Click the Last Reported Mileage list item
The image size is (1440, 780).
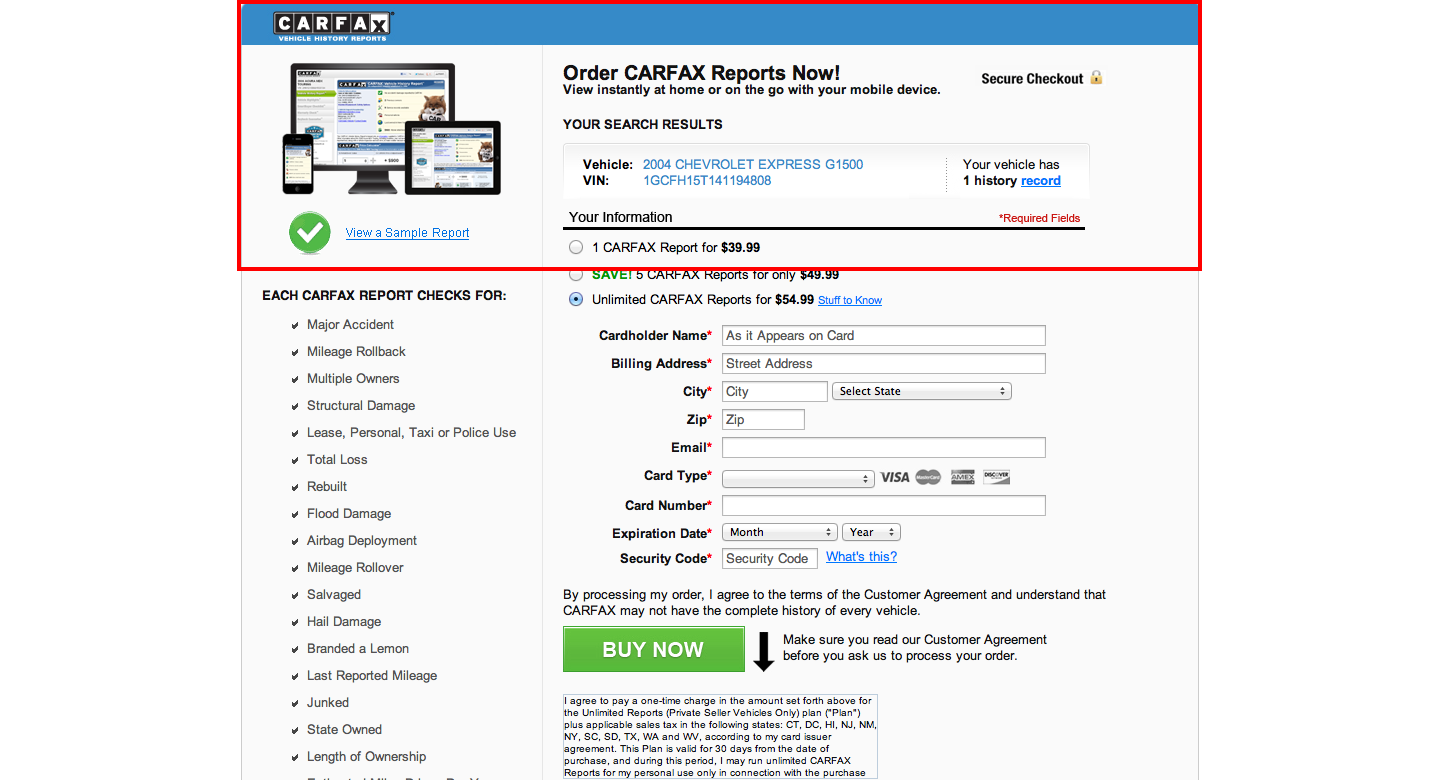tap(372, 676)
